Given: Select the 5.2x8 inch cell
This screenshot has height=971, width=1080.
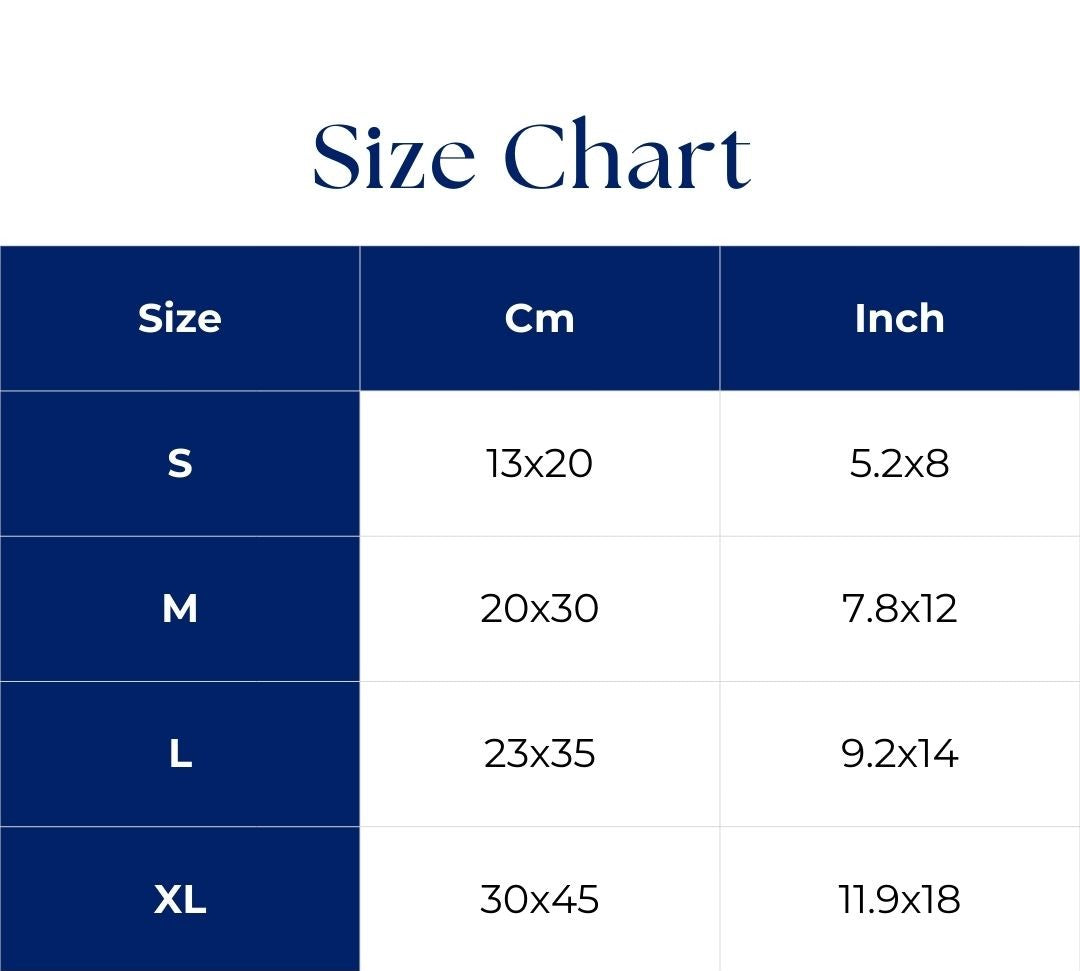Looking at the screenshot, I should click(899, 464).
